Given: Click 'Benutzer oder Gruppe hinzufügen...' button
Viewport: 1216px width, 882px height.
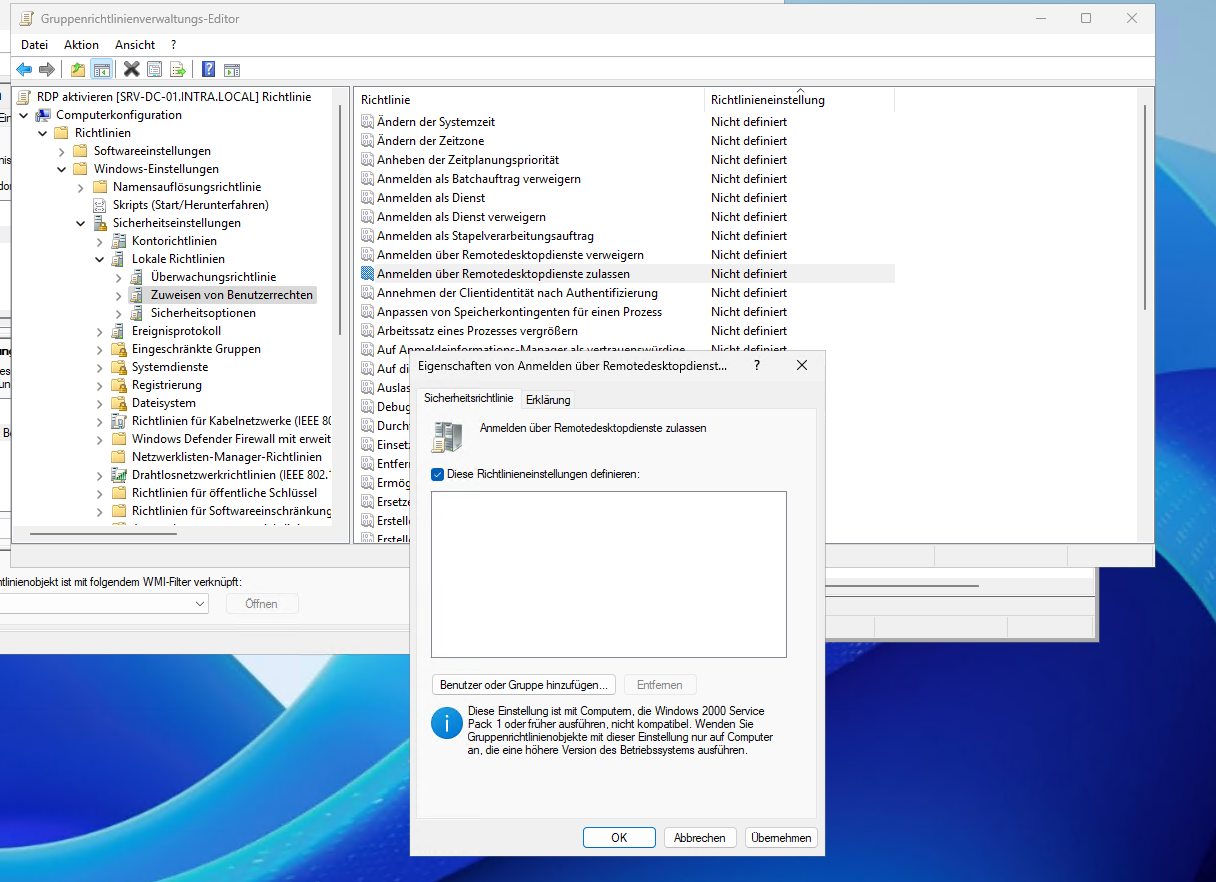Looking at the screenshot, I should (x=524, y=685).
